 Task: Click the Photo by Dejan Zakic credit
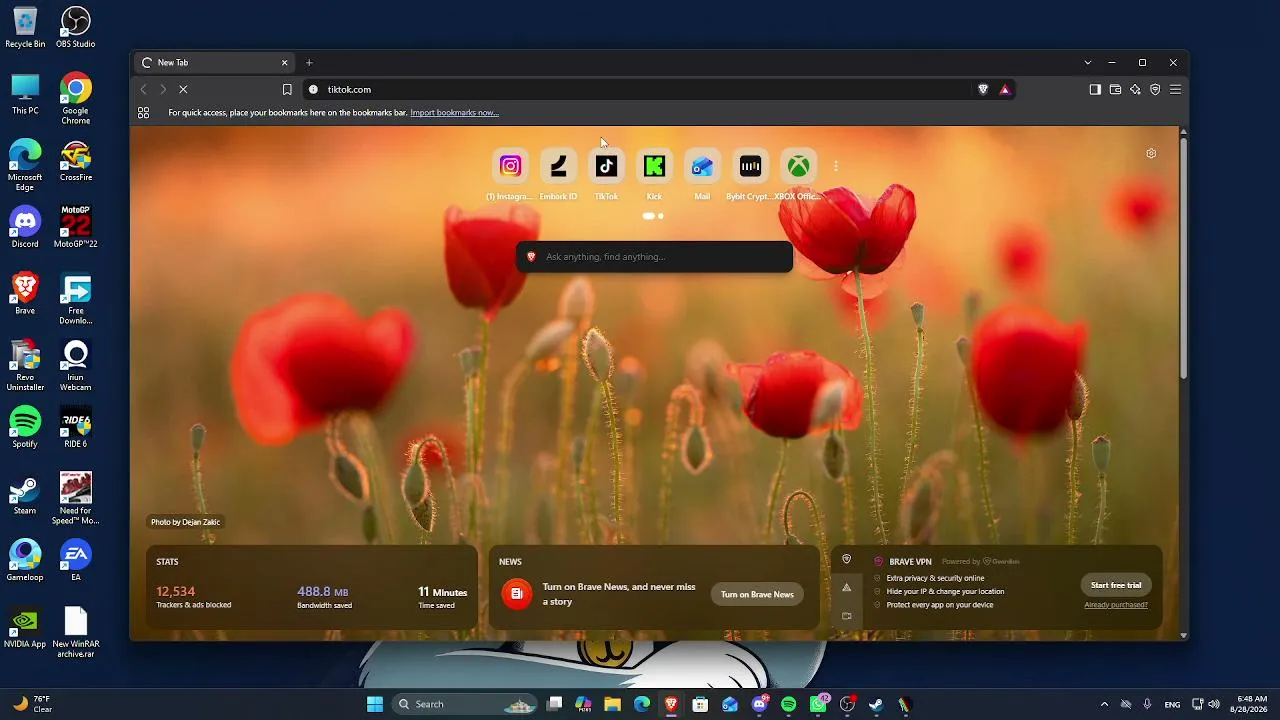tap(185, 522)
